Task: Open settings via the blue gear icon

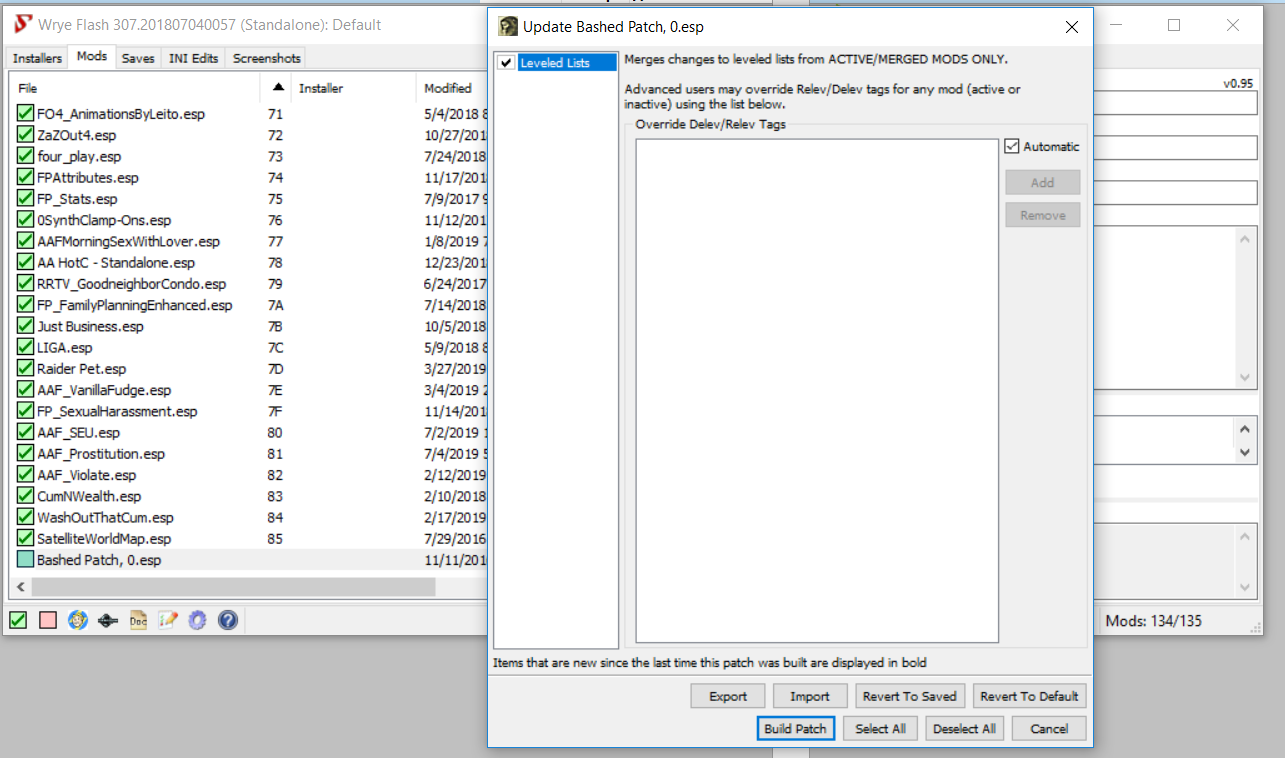Action: coord(198,621)
